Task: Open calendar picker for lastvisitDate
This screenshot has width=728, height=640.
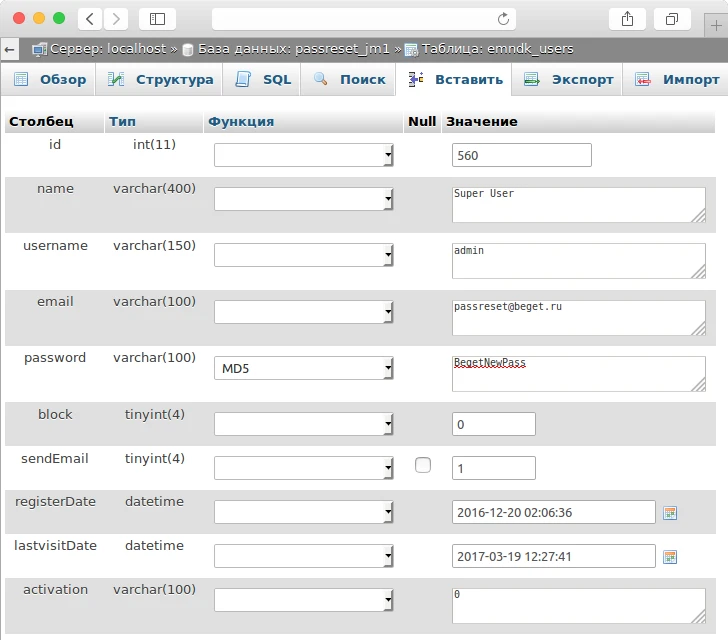Action: pos(670,557)
